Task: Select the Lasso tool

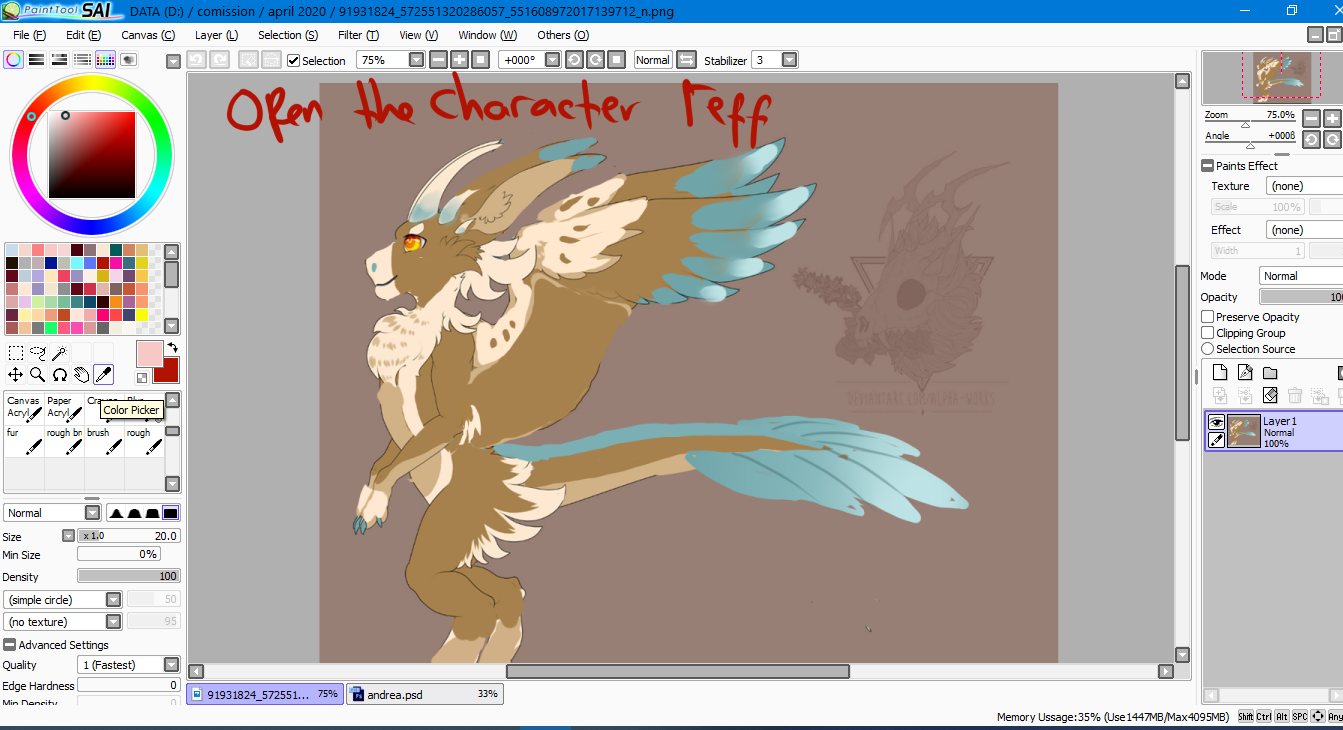Action: point(38,352)
